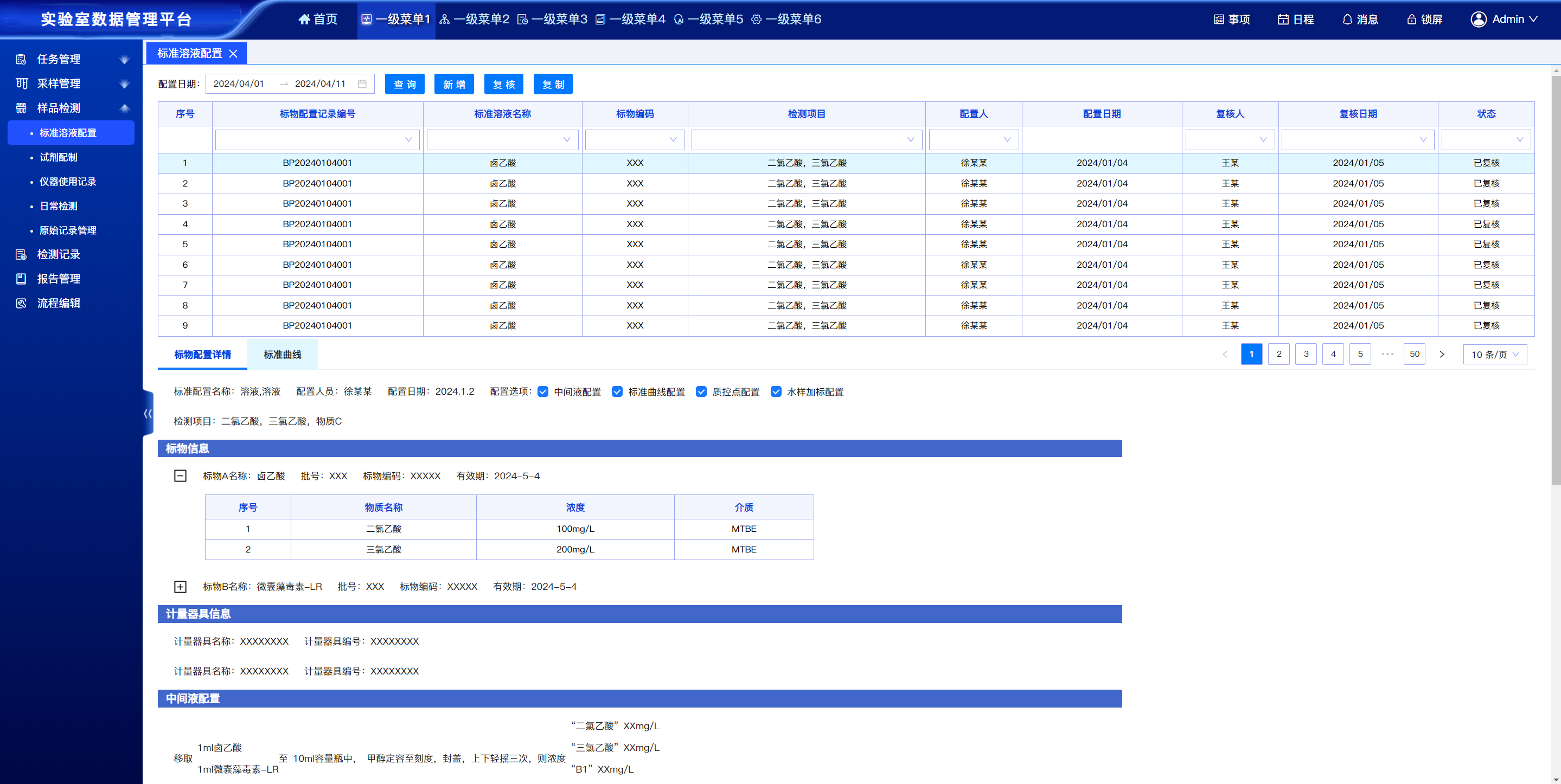Screen dimensions: 1561x784
Task: Click the 新增 button
Action: [x=454, y=84]
